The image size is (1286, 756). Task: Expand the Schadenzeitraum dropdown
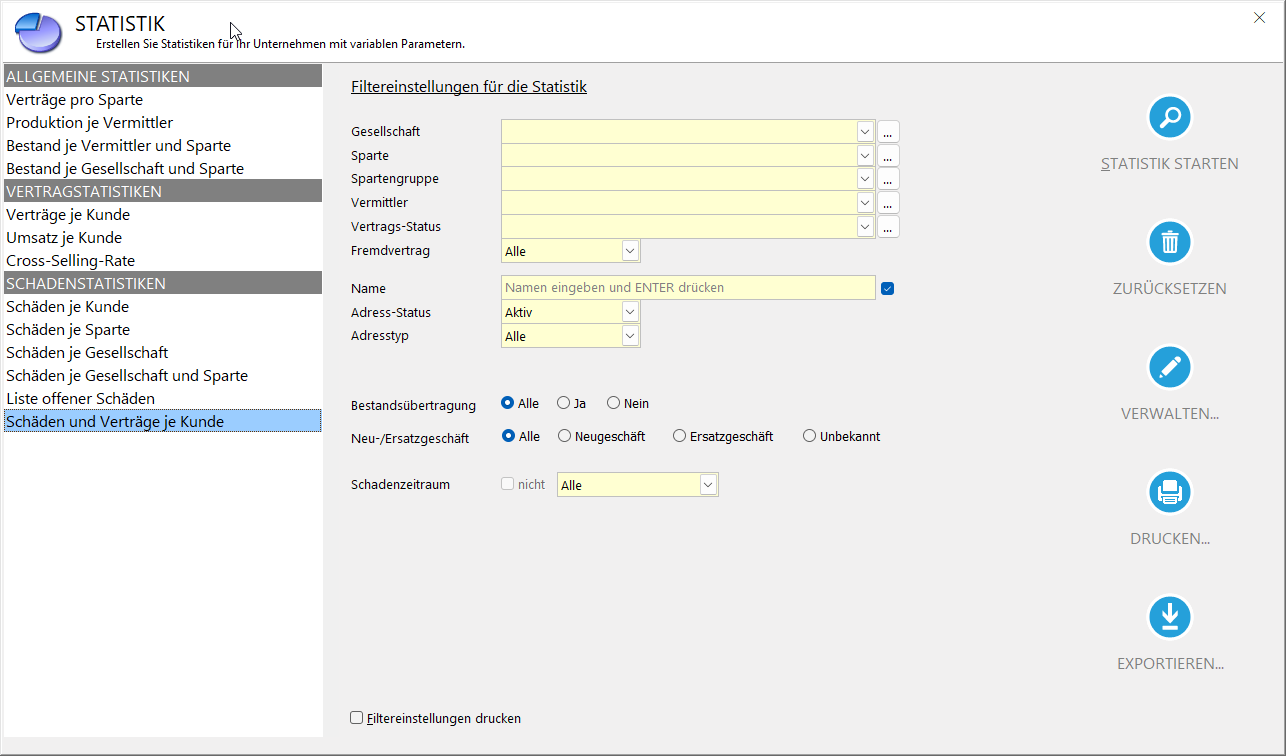(708, 485)
